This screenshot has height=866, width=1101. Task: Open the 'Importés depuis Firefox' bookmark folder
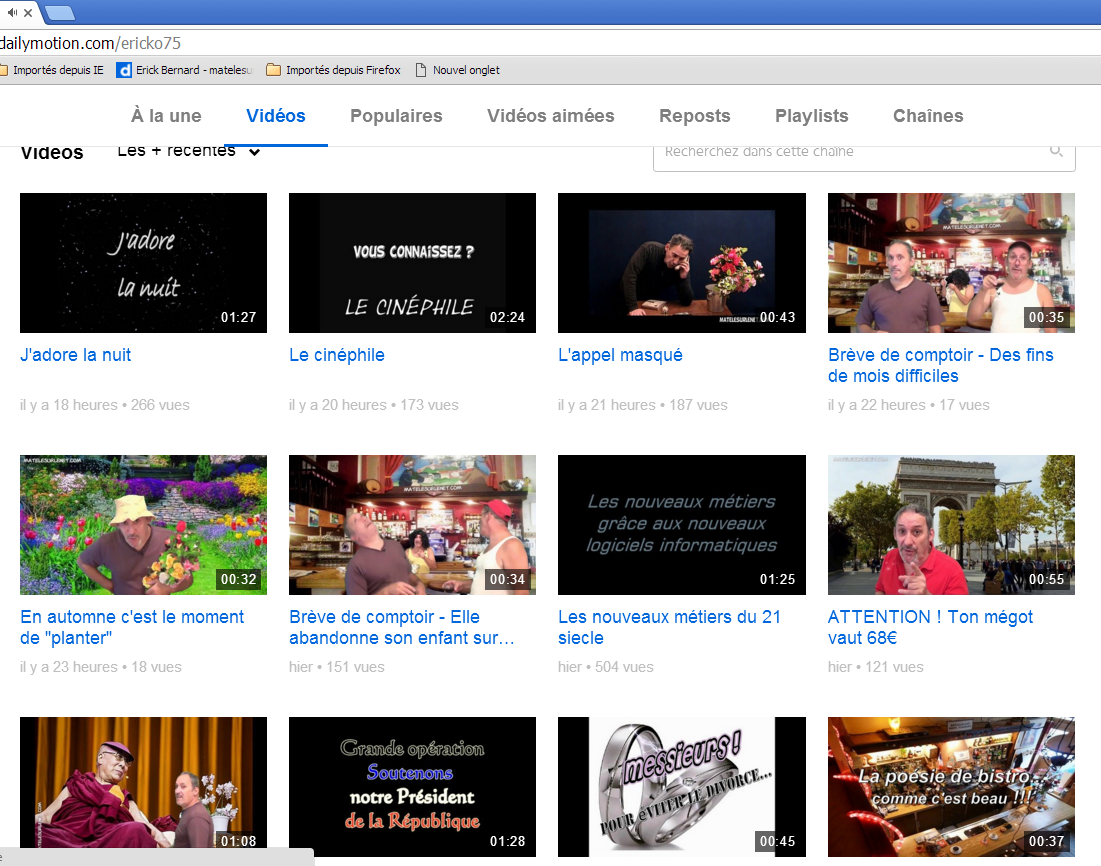click(334, 70)
